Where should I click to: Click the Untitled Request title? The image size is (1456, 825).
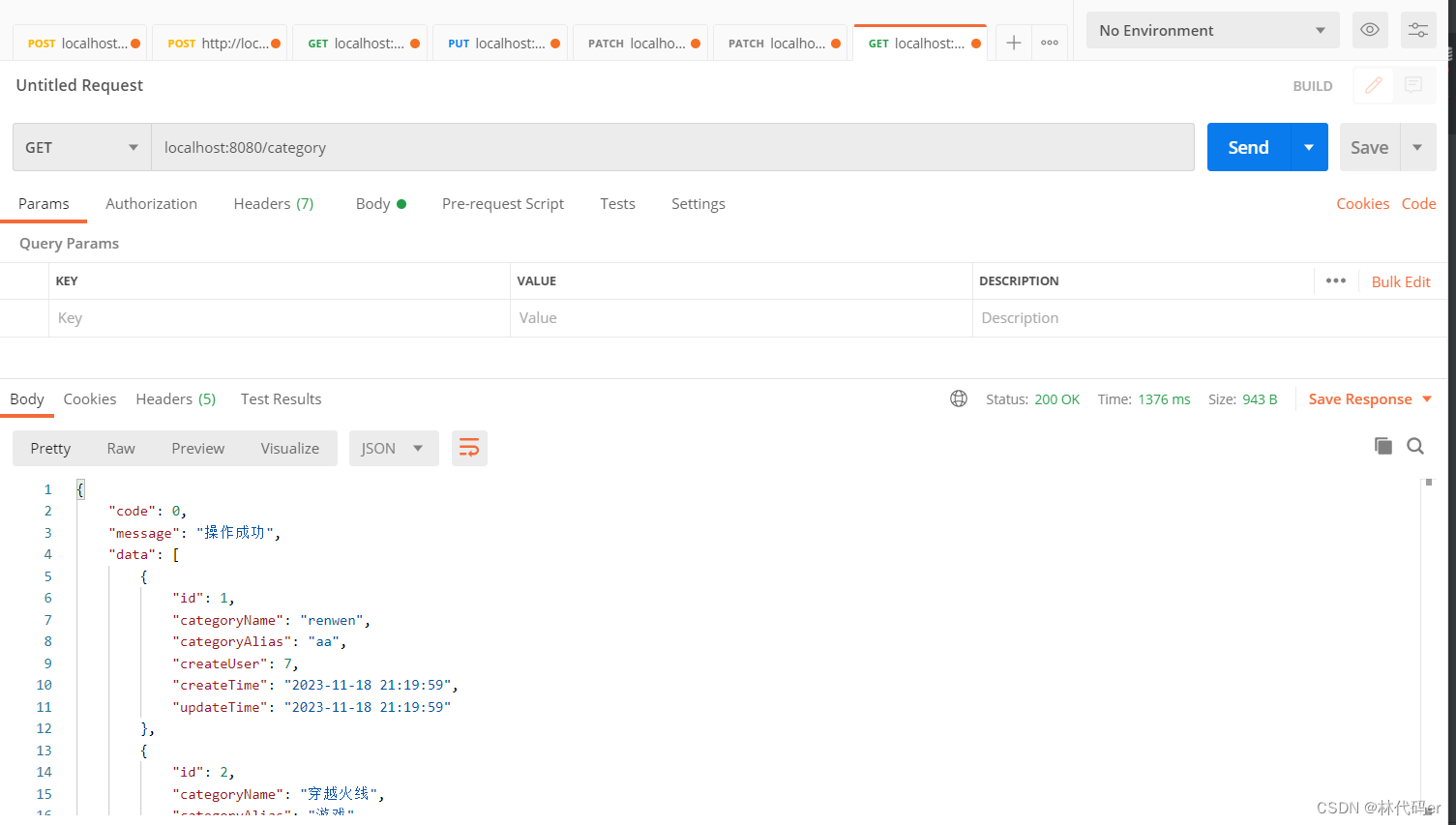pos(79,85)
